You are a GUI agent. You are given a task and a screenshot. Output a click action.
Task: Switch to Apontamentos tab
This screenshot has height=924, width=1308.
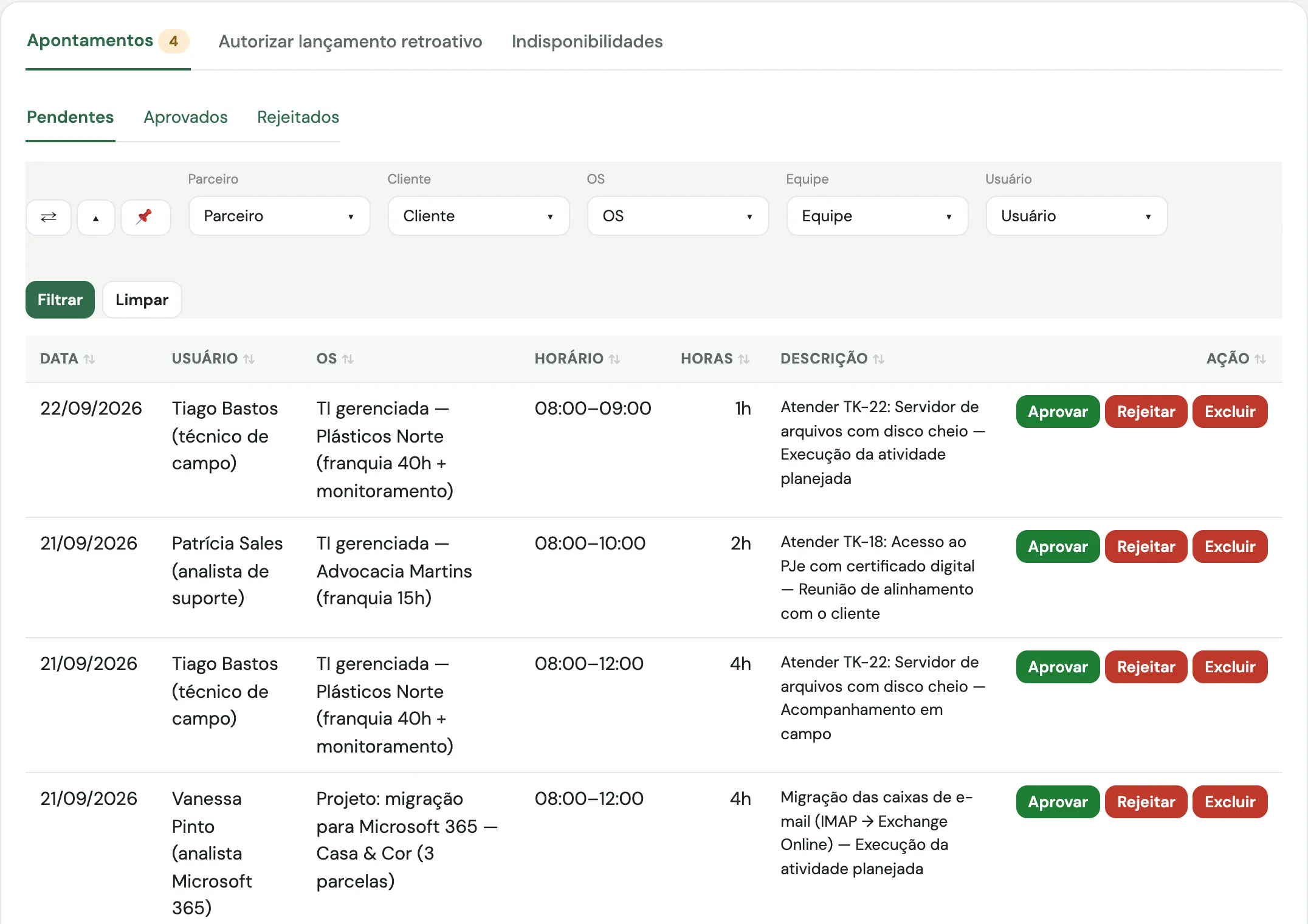coord(90,41)
